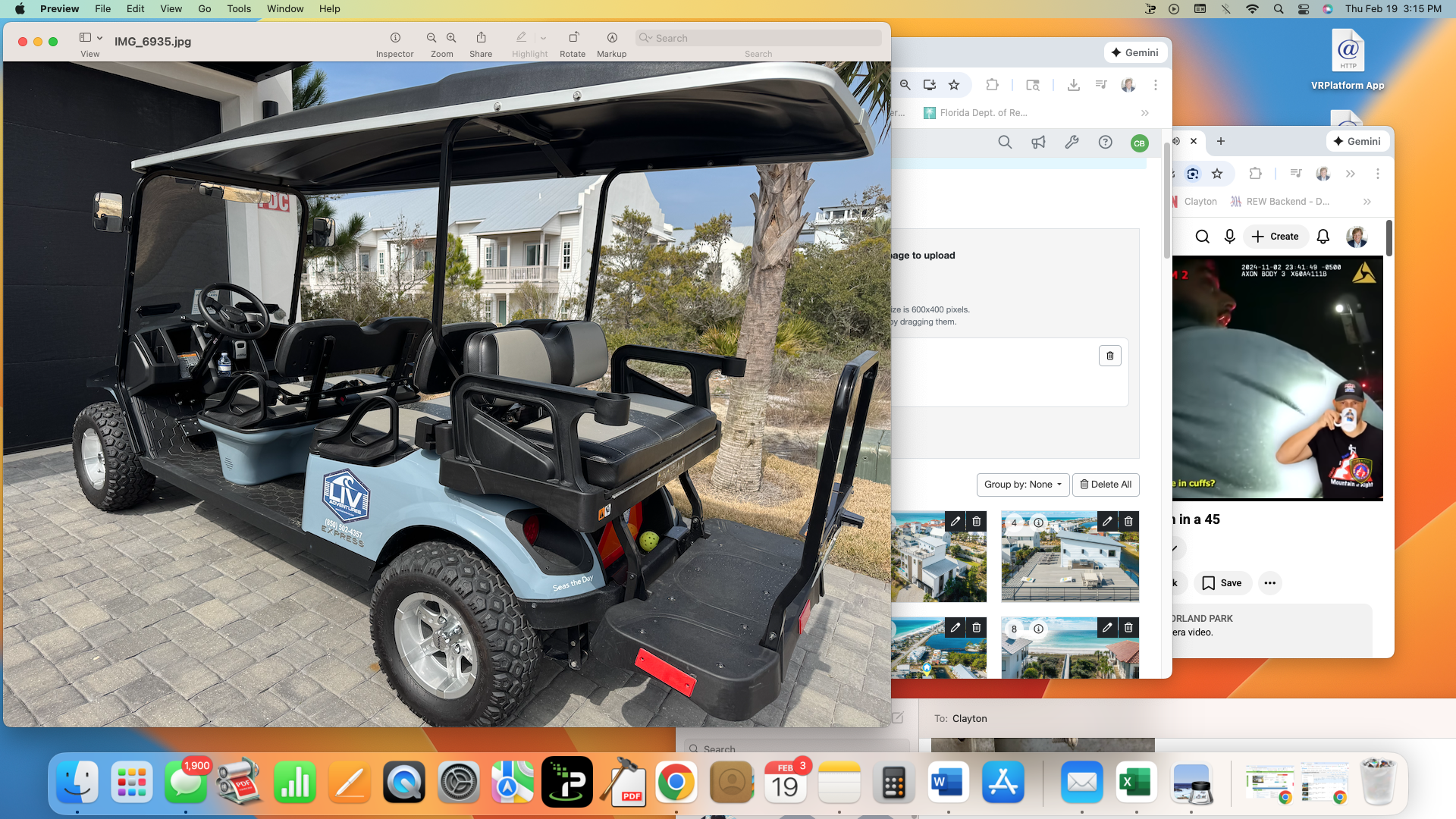Click the zoom in magnifier icon
Screen dimensions: 1456x819
tap(451, 38)
